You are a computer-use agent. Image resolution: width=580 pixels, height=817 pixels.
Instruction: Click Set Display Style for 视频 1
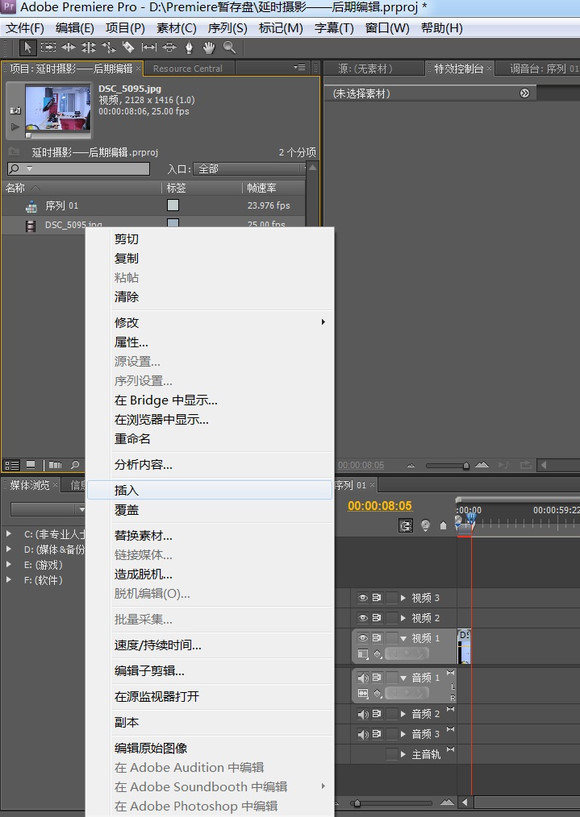(x=363, y=653)
